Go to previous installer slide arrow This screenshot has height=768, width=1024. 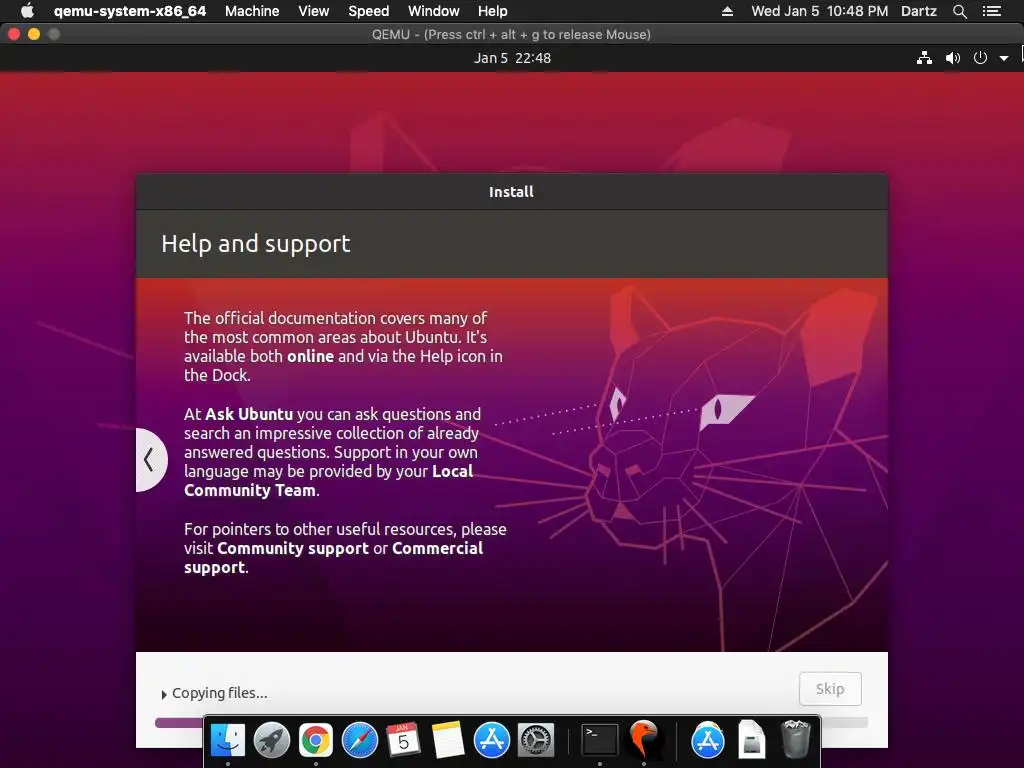coord(150,460)
